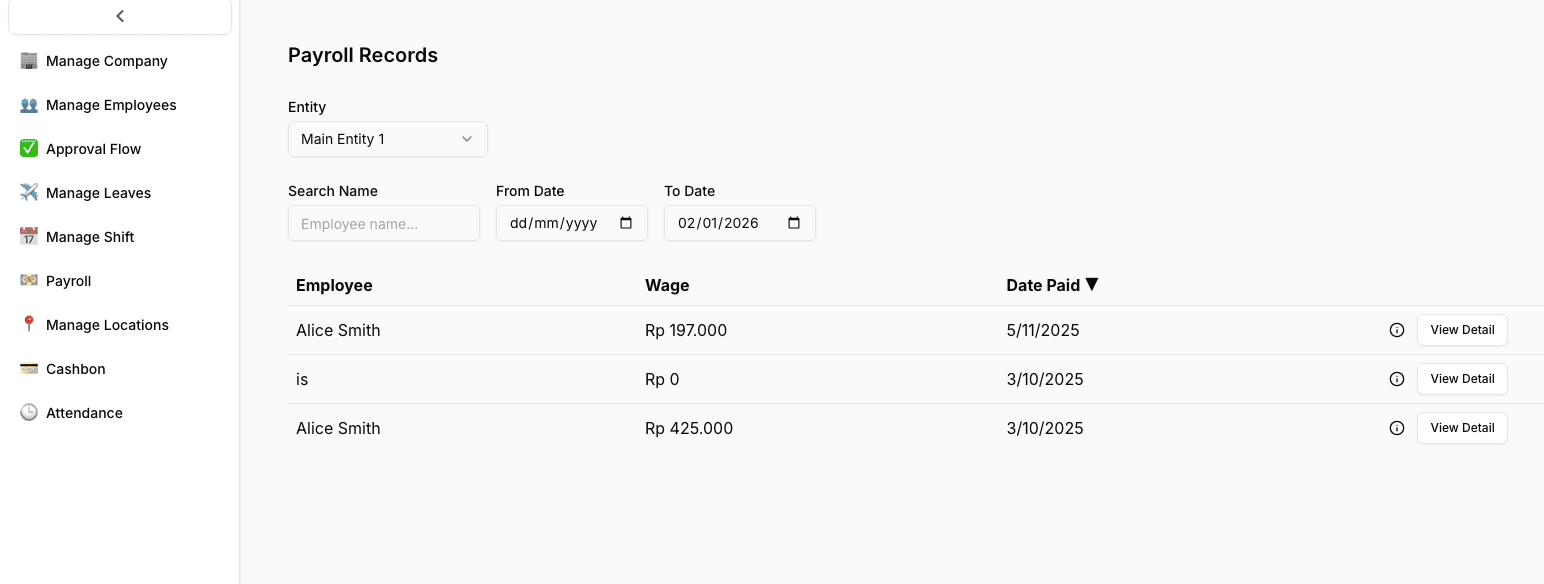View Detail for employee "is"

pyautogui.click(x=1462, y=378)
